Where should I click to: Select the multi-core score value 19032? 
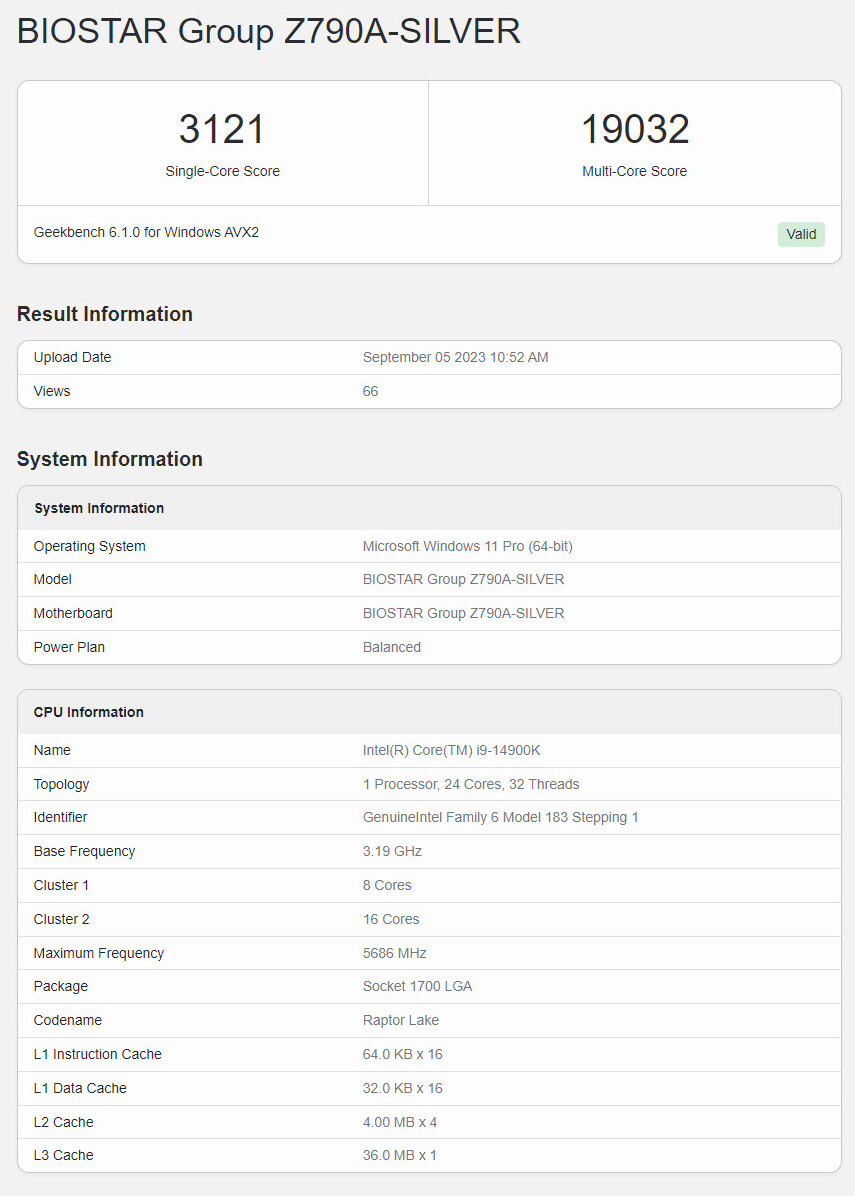coord(635,129)
